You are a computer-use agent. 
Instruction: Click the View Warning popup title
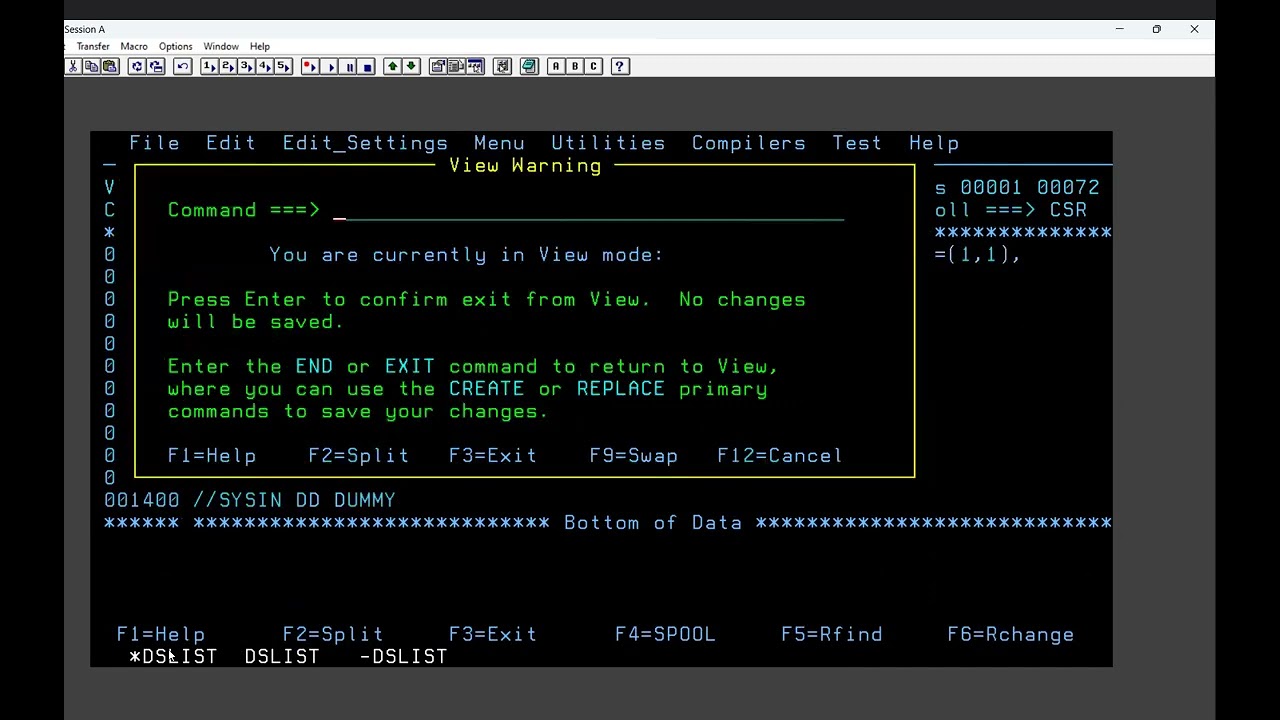525,166
